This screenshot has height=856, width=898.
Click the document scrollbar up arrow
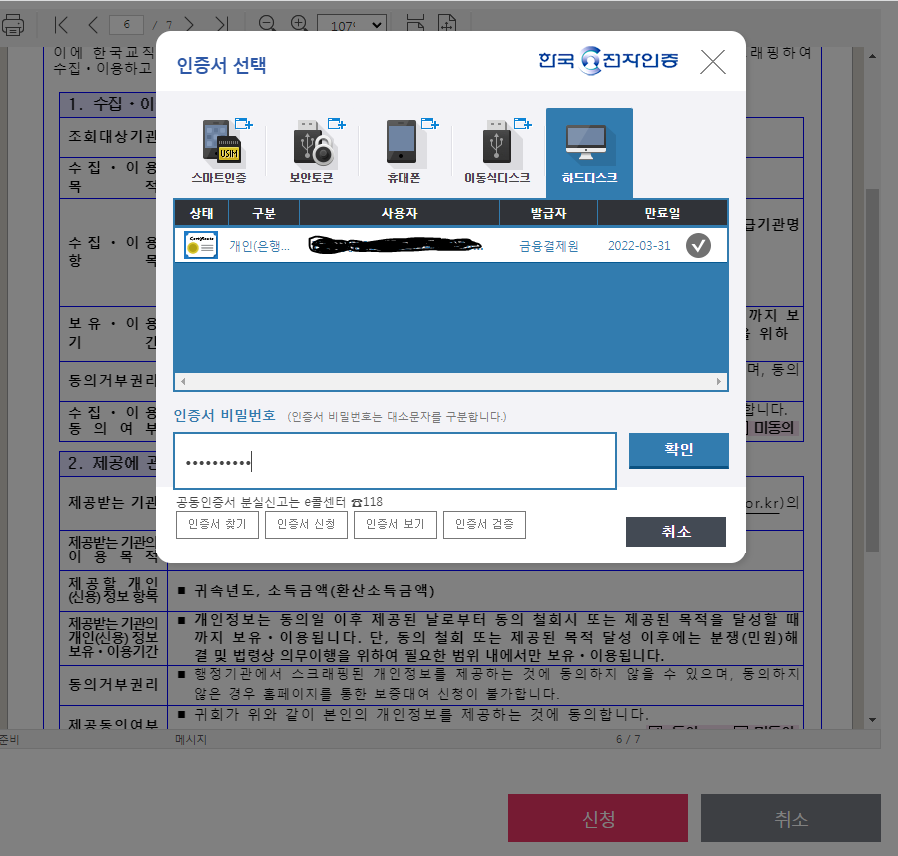[x=872, y=56]
